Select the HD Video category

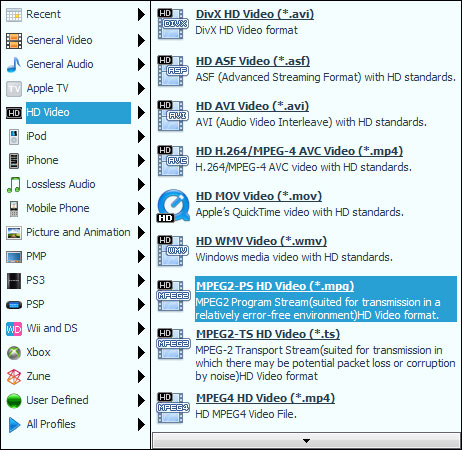tap(78, 113)
